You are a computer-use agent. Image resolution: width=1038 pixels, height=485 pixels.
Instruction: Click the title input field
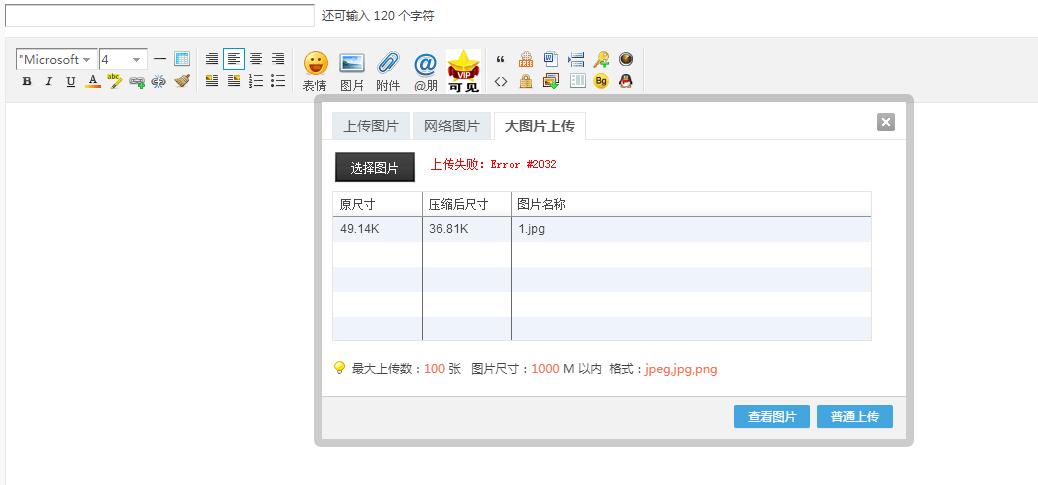tap(160, 15)
